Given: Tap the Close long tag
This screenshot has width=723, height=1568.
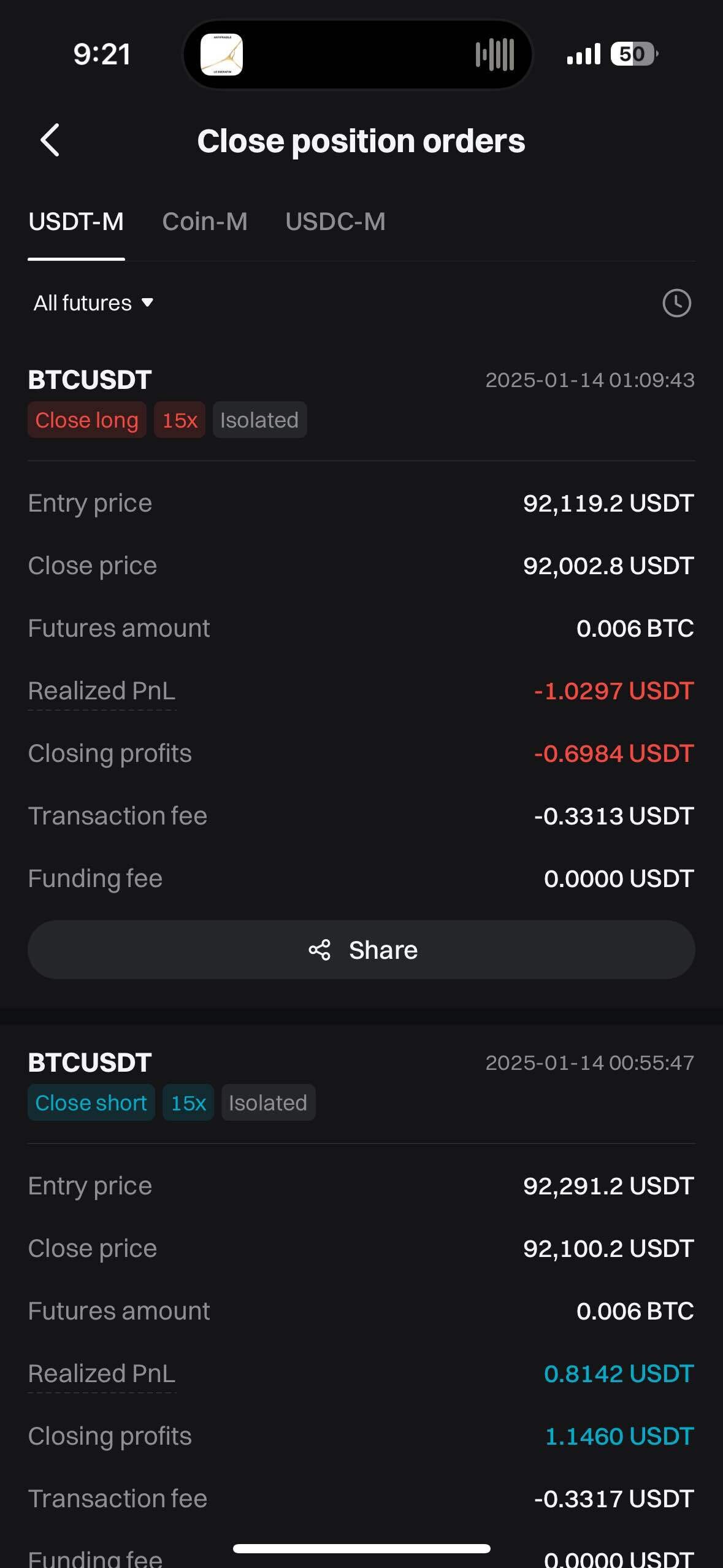Looking at the screenshot, I should point(86,420).
